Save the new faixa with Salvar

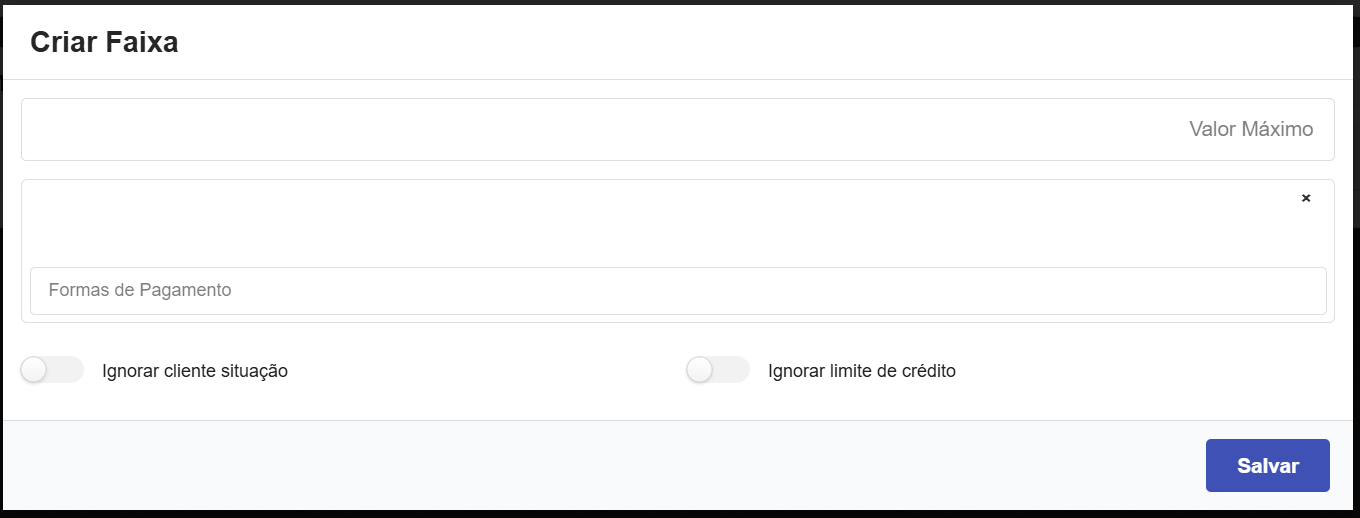click(x=1267, y=465)
